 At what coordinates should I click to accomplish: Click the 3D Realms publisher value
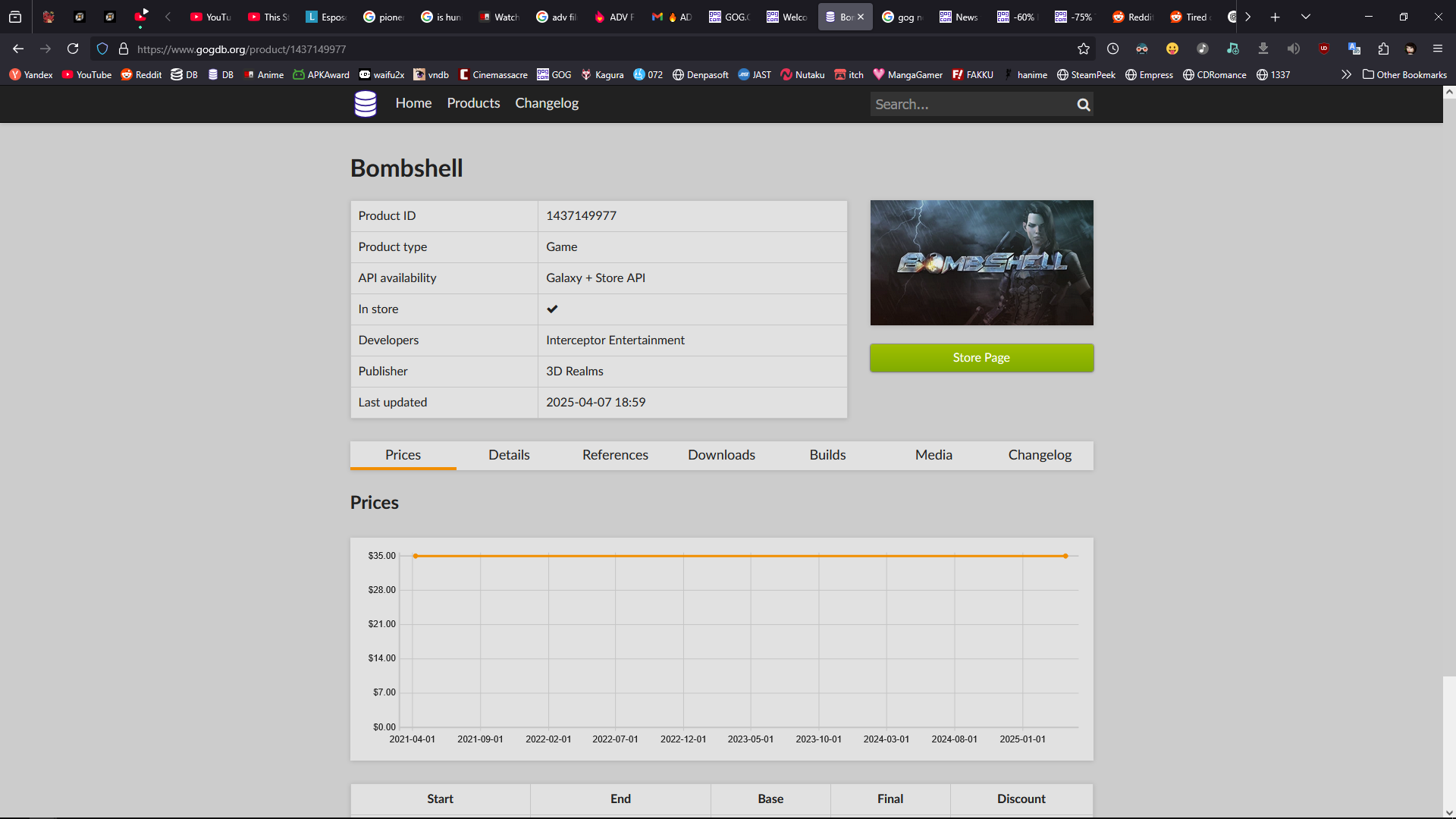click(x=575, y=372)
